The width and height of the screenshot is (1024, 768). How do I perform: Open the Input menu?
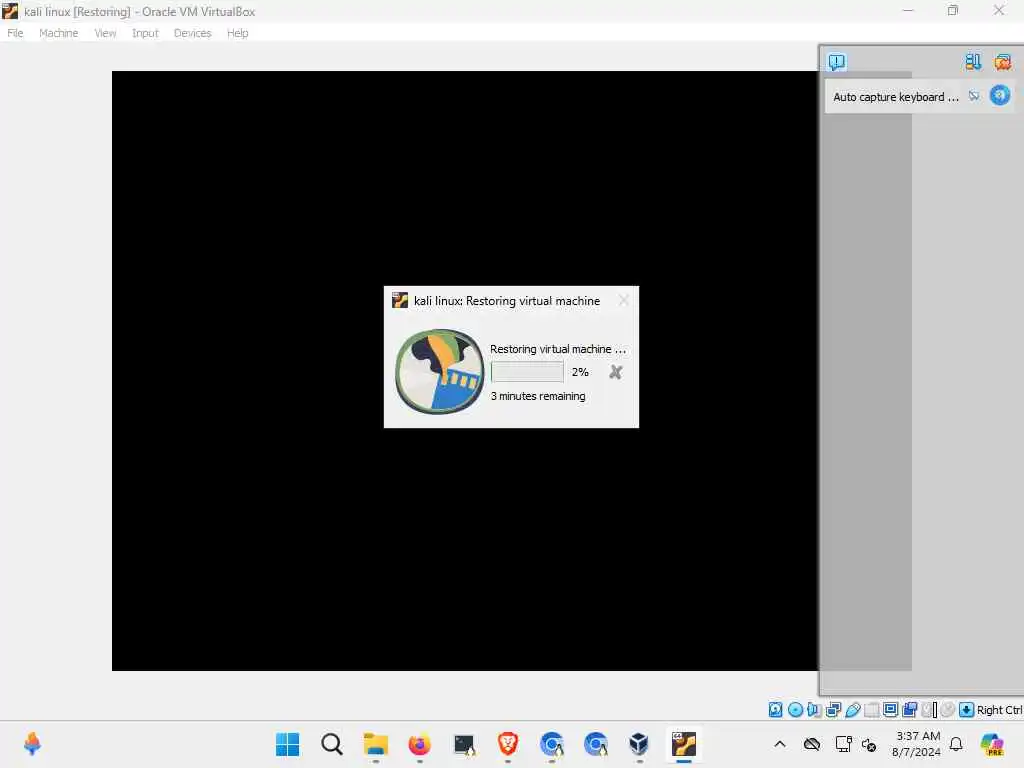[x=145, y=33]
